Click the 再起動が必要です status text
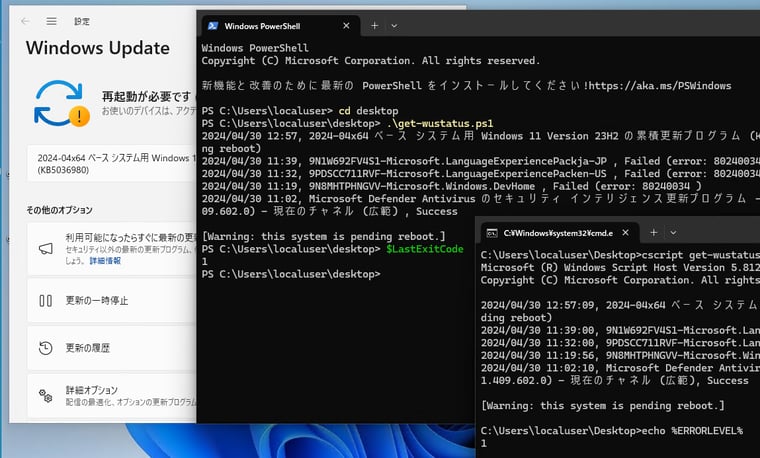 [146, 96]
